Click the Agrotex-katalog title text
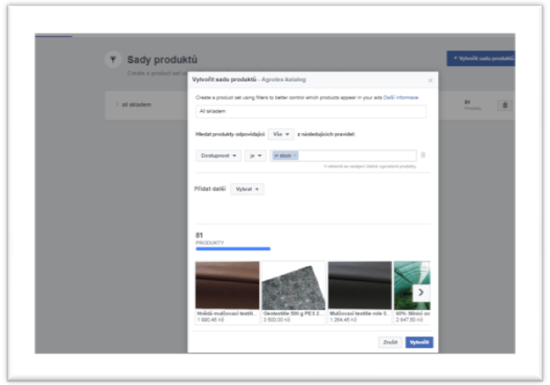Viewport: 550px width, 385px height. click(x=284, y=80)
